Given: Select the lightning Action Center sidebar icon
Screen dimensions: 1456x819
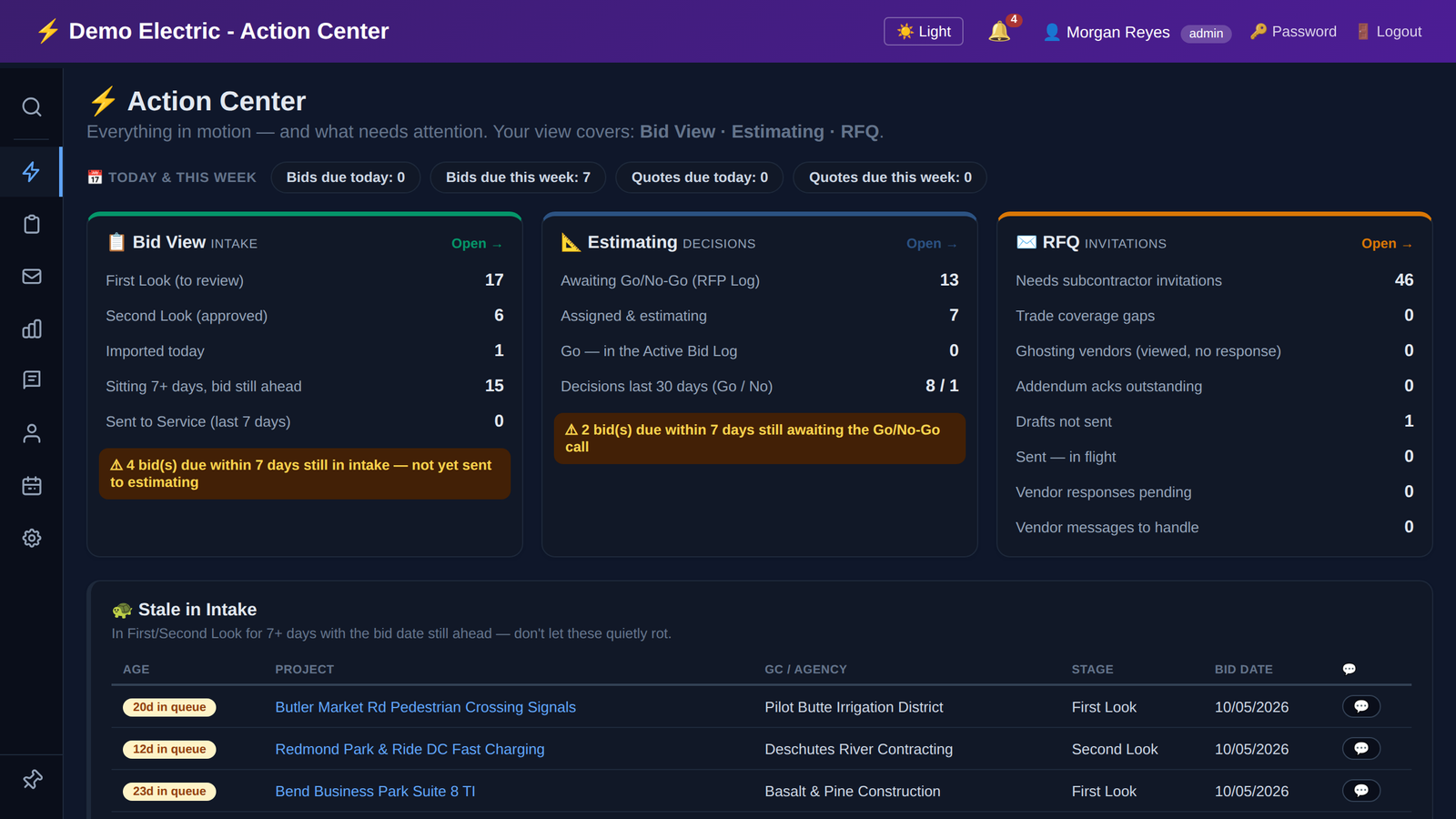Looking at the screenshot, I should (32, 172).
